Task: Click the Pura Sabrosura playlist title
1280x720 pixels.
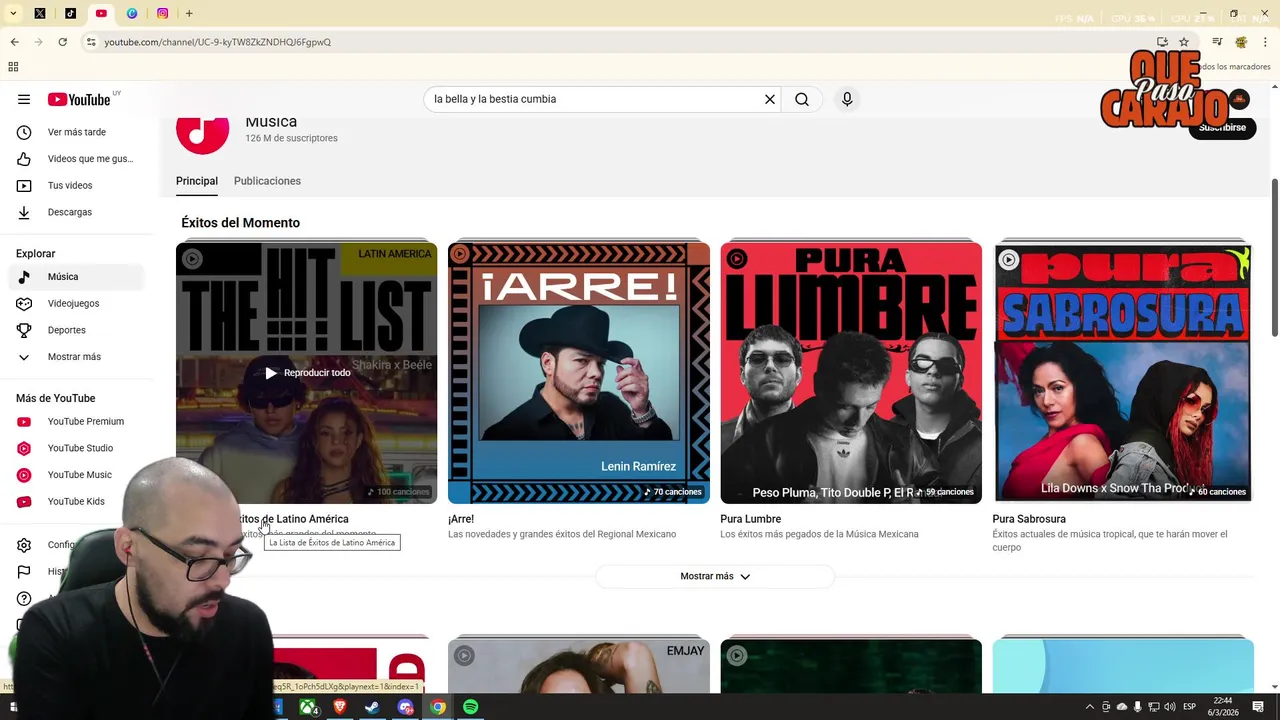Action: tap(1029, 519)
